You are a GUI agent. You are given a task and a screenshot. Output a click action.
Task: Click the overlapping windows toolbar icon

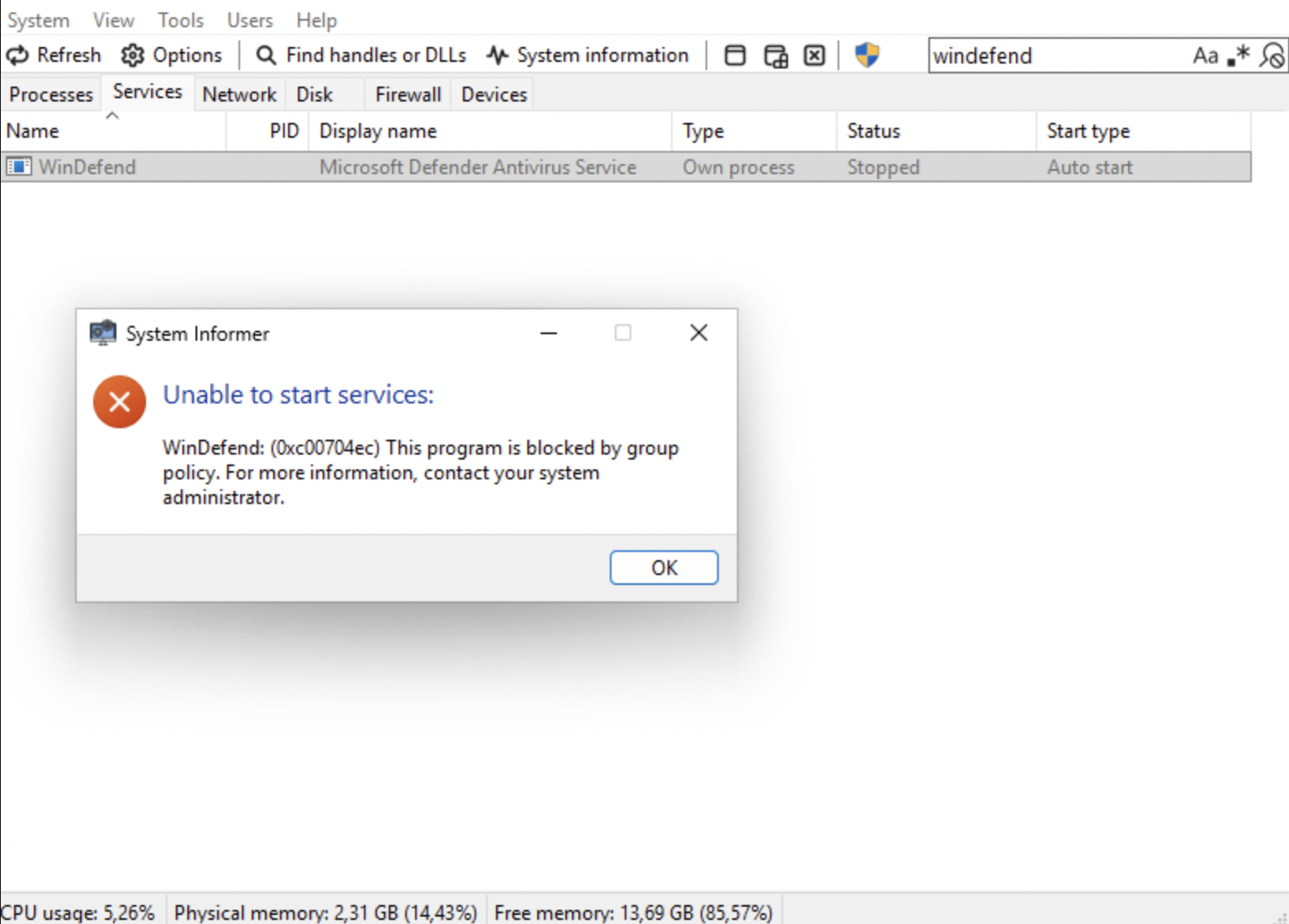(774, 54)
